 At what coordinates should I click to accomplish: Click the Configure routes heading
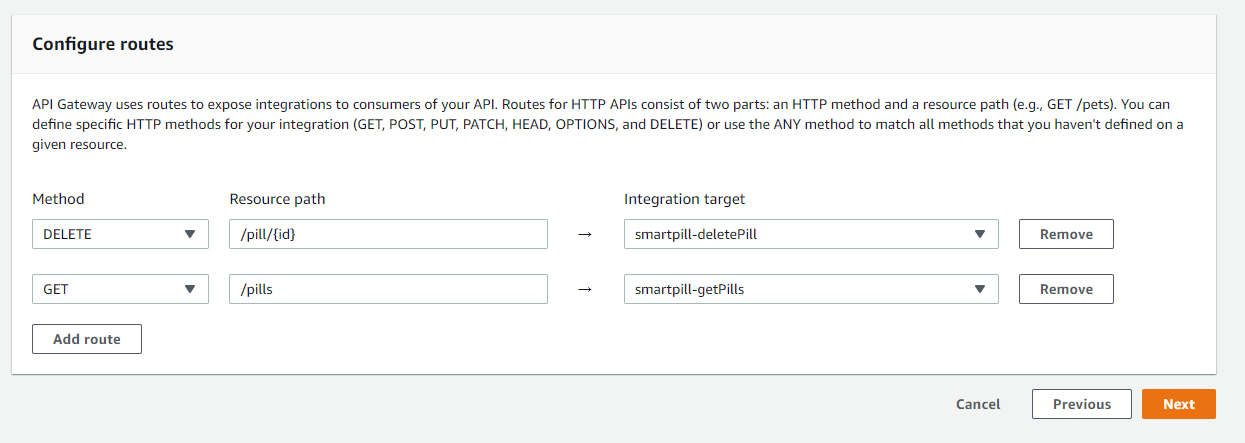coord(103,45)
